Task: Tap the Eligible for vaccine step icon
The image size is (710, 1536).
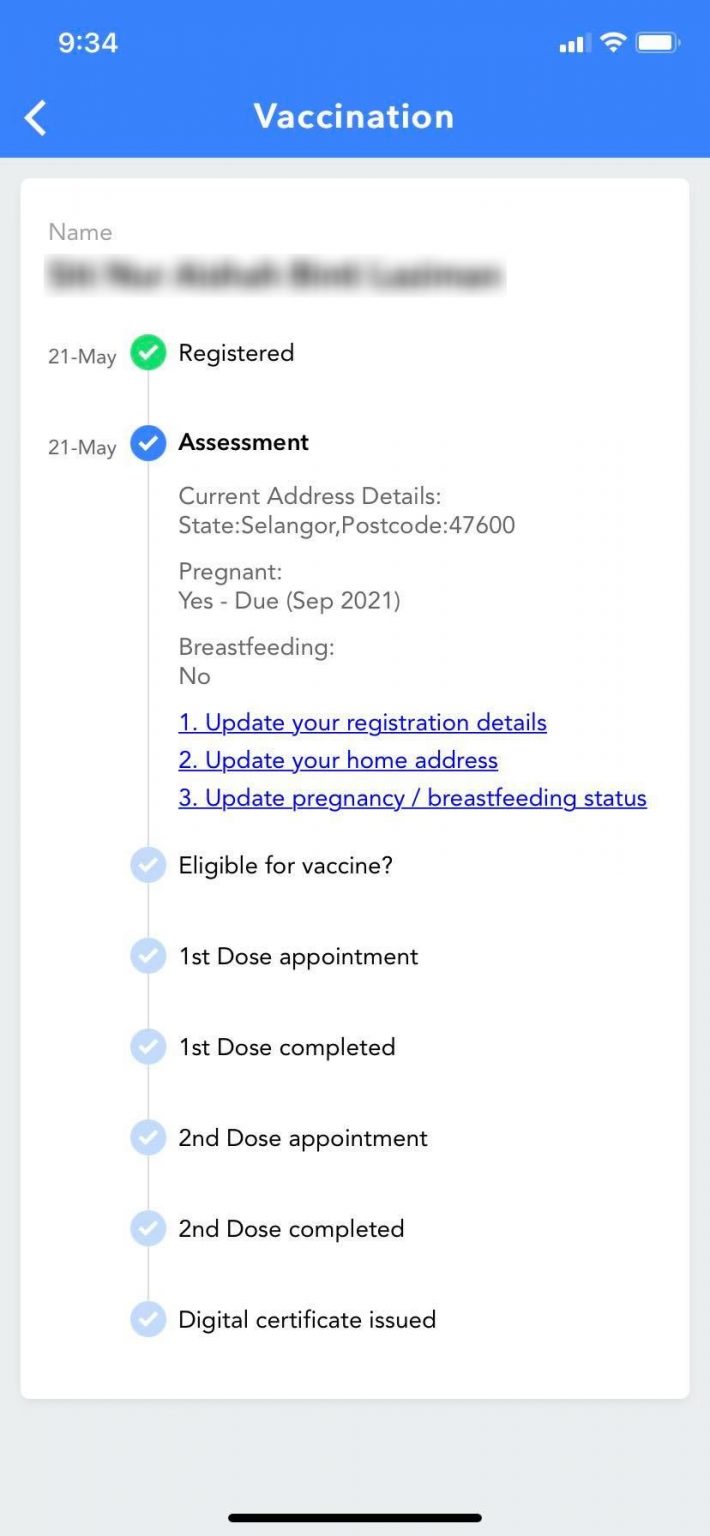Action: 148,866
